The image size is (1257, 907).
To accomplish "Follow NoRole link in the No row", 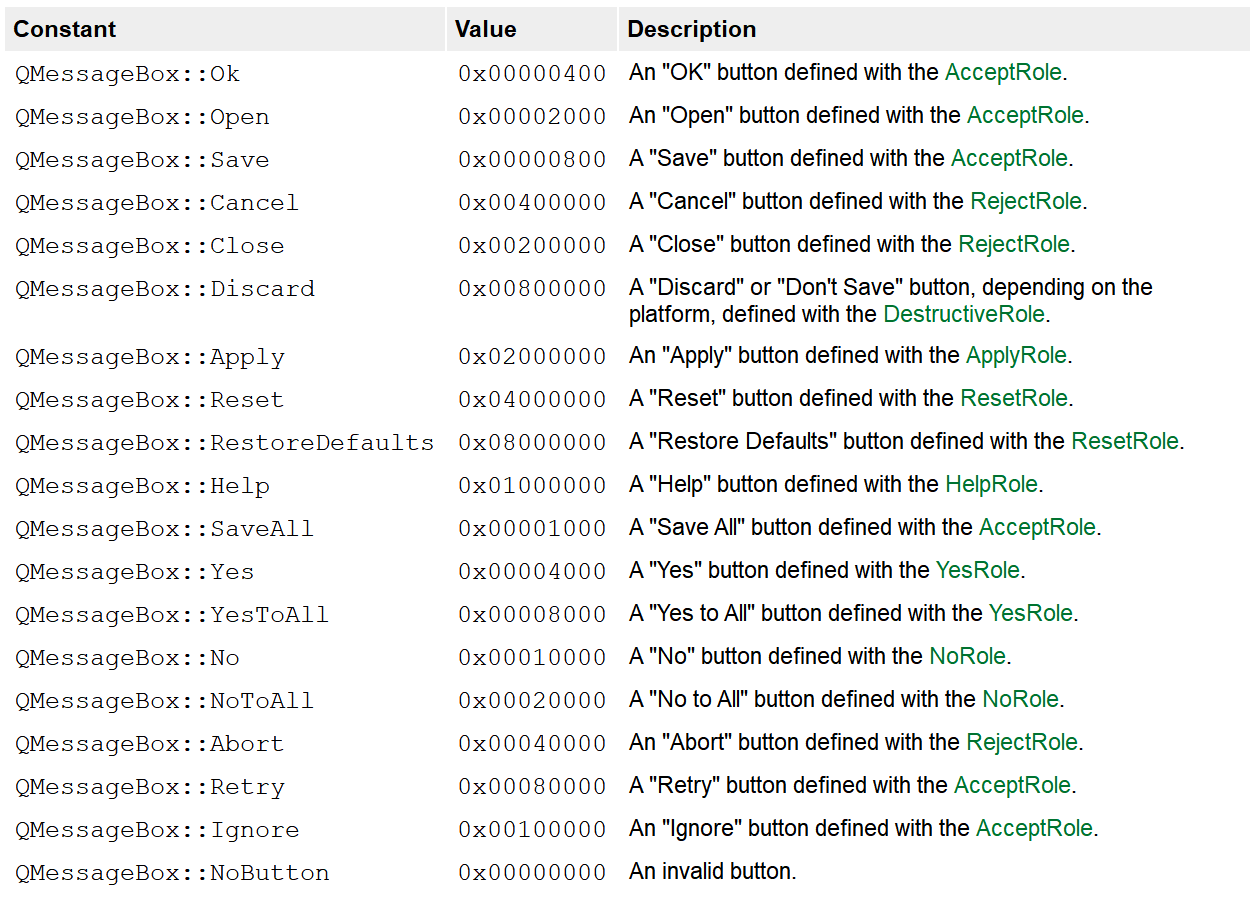I will [967, 656].
